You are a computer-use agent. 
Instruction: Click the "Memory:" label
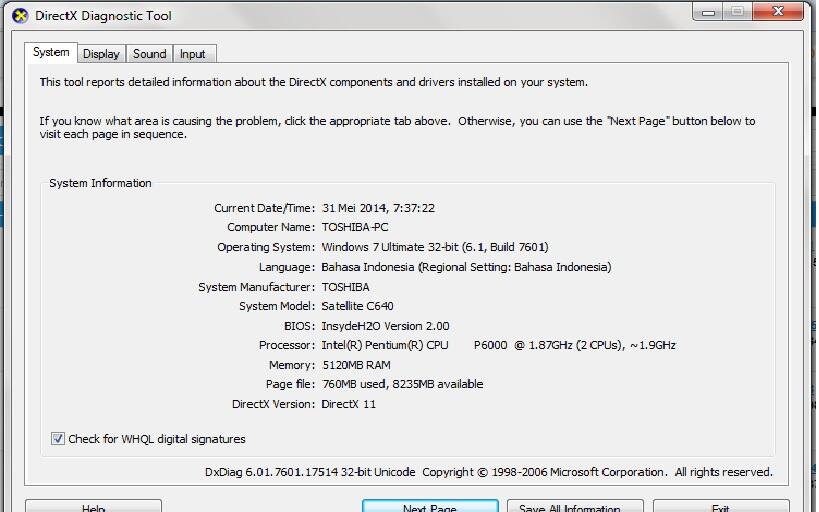292,365
